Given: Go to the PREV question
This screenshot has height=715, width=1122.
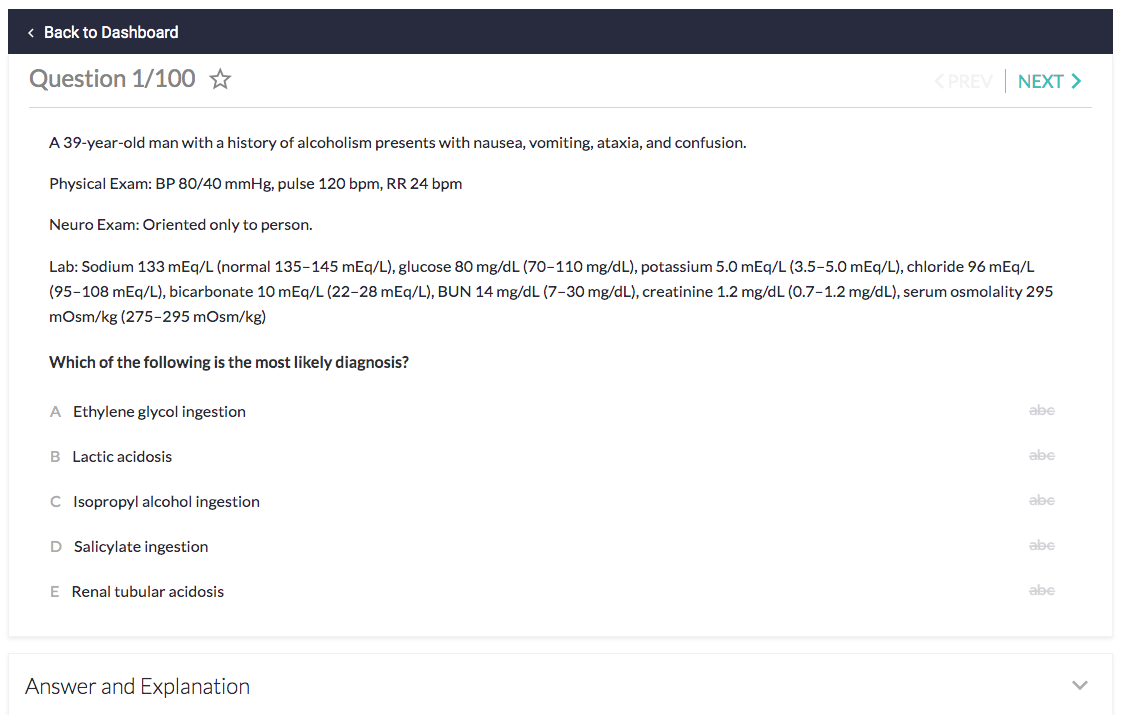Looking at the screenshot, I should point(963,82).
